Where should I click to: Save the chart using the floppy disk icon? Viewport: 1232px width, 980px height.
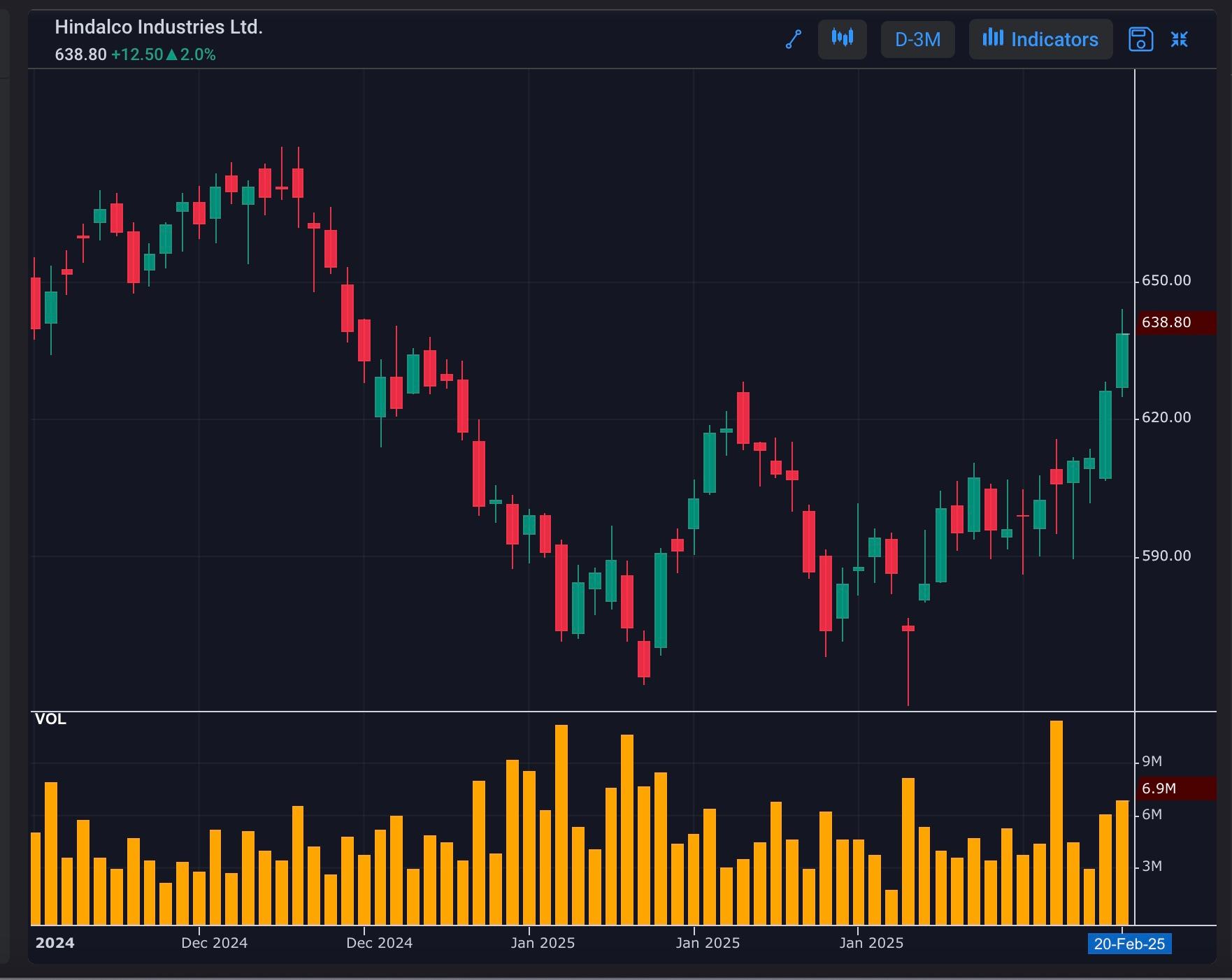1140,39
